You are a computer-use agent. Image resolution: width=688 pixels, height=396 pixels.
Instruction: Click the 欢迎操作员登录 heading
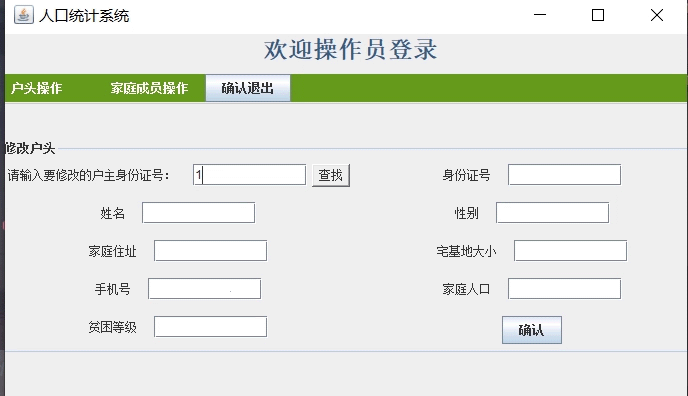coord(350,49)
